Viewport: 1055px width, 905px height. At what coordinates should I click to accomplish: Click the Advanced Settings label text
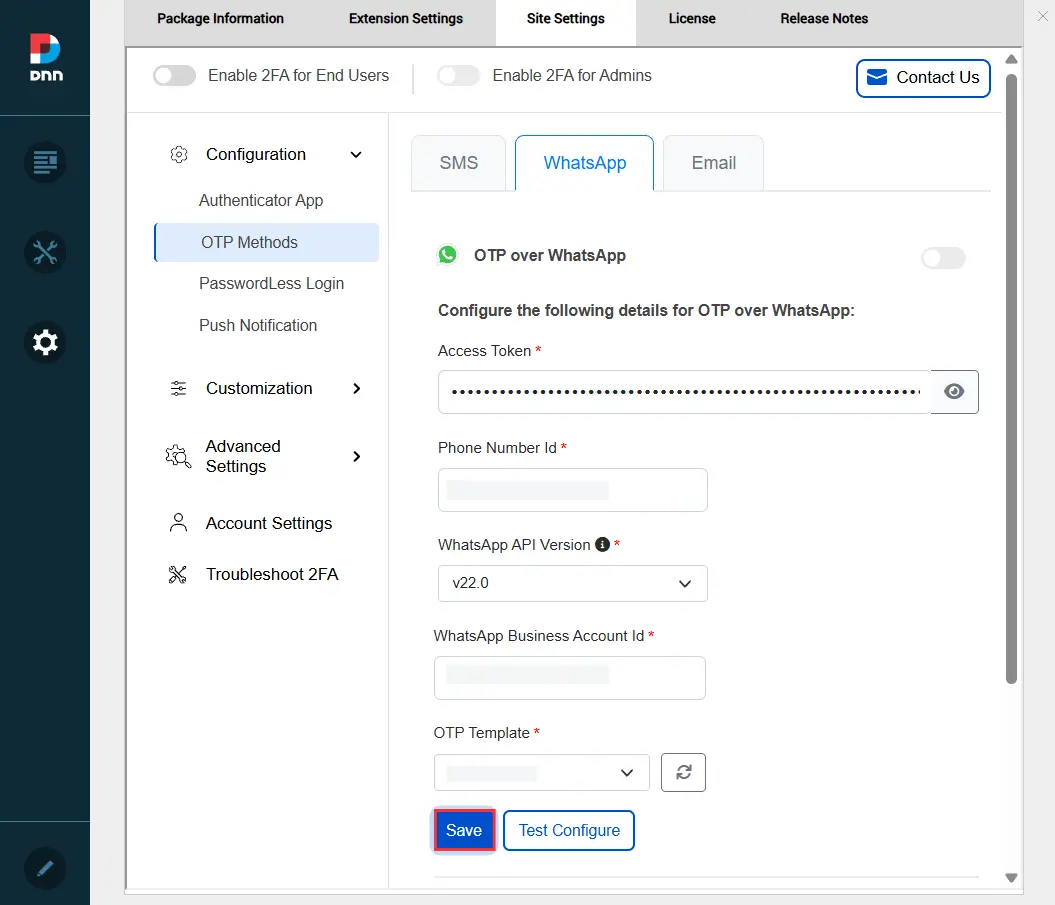243,456
